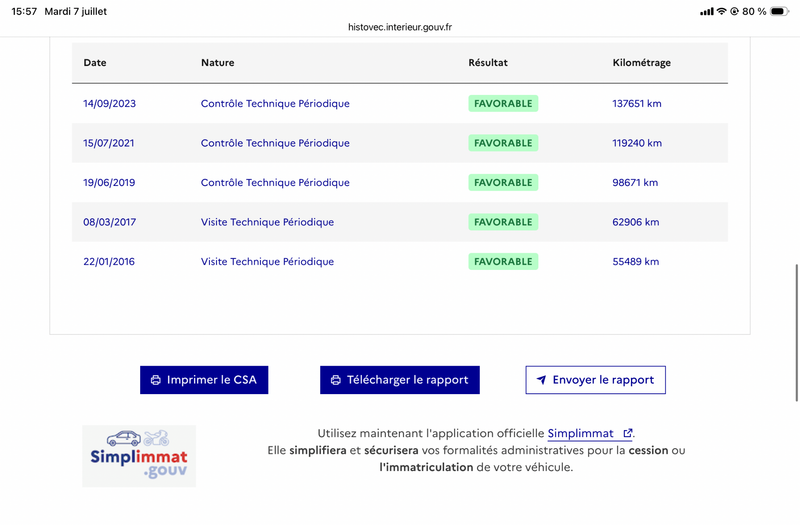Click the printer icon on Imprimer le CSA

pos(156,380)
